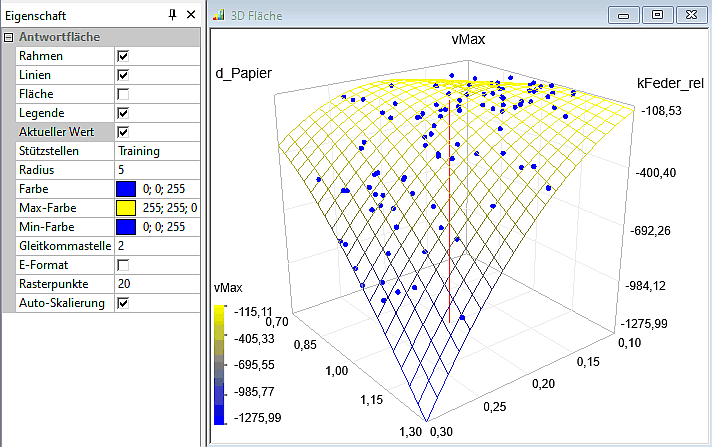Select the Farbe property label
The image size is (712, 447).
coord(34,189)
